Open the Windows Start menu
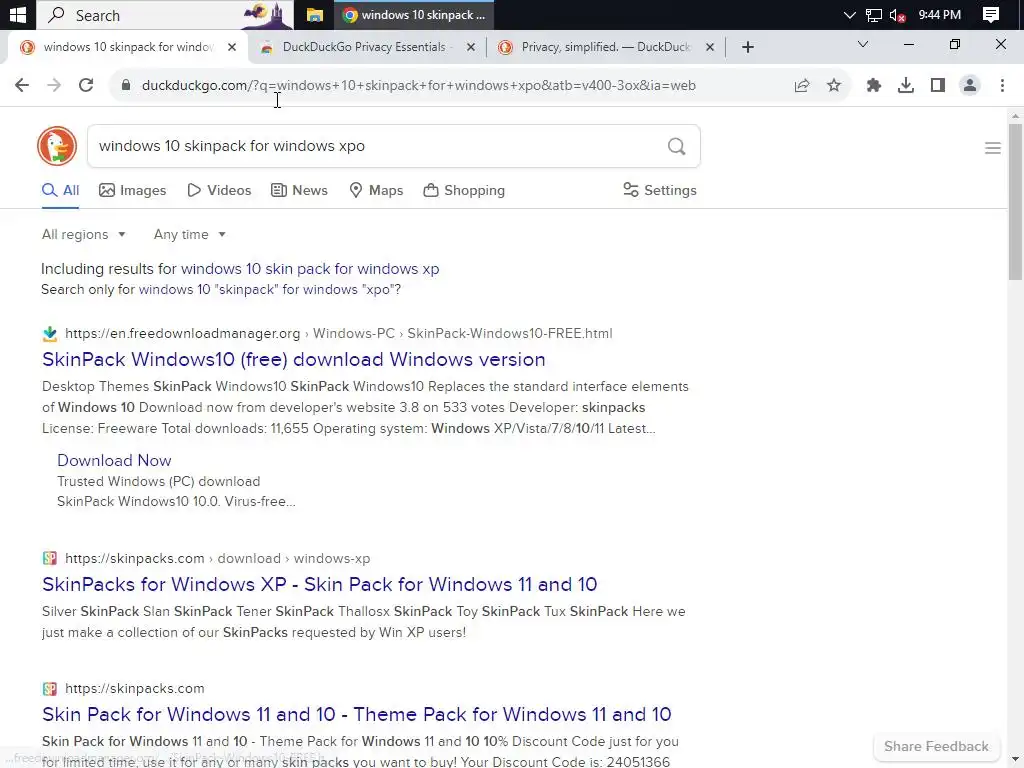 (x=18, y=14)
